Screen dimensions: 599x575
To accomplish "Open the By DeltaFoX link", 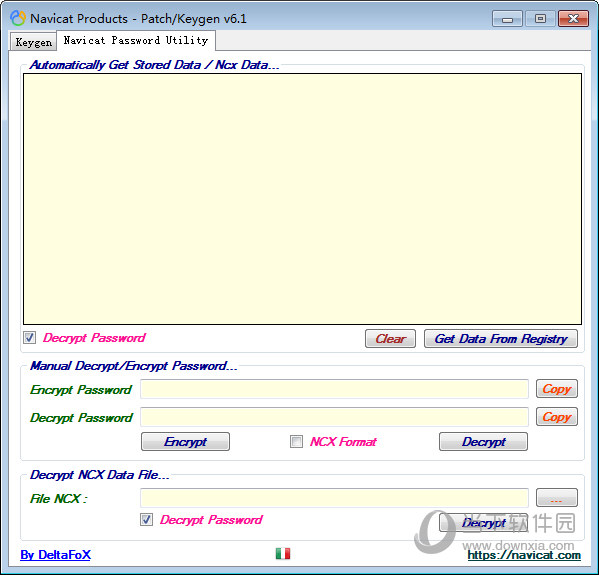I will 55,554.
